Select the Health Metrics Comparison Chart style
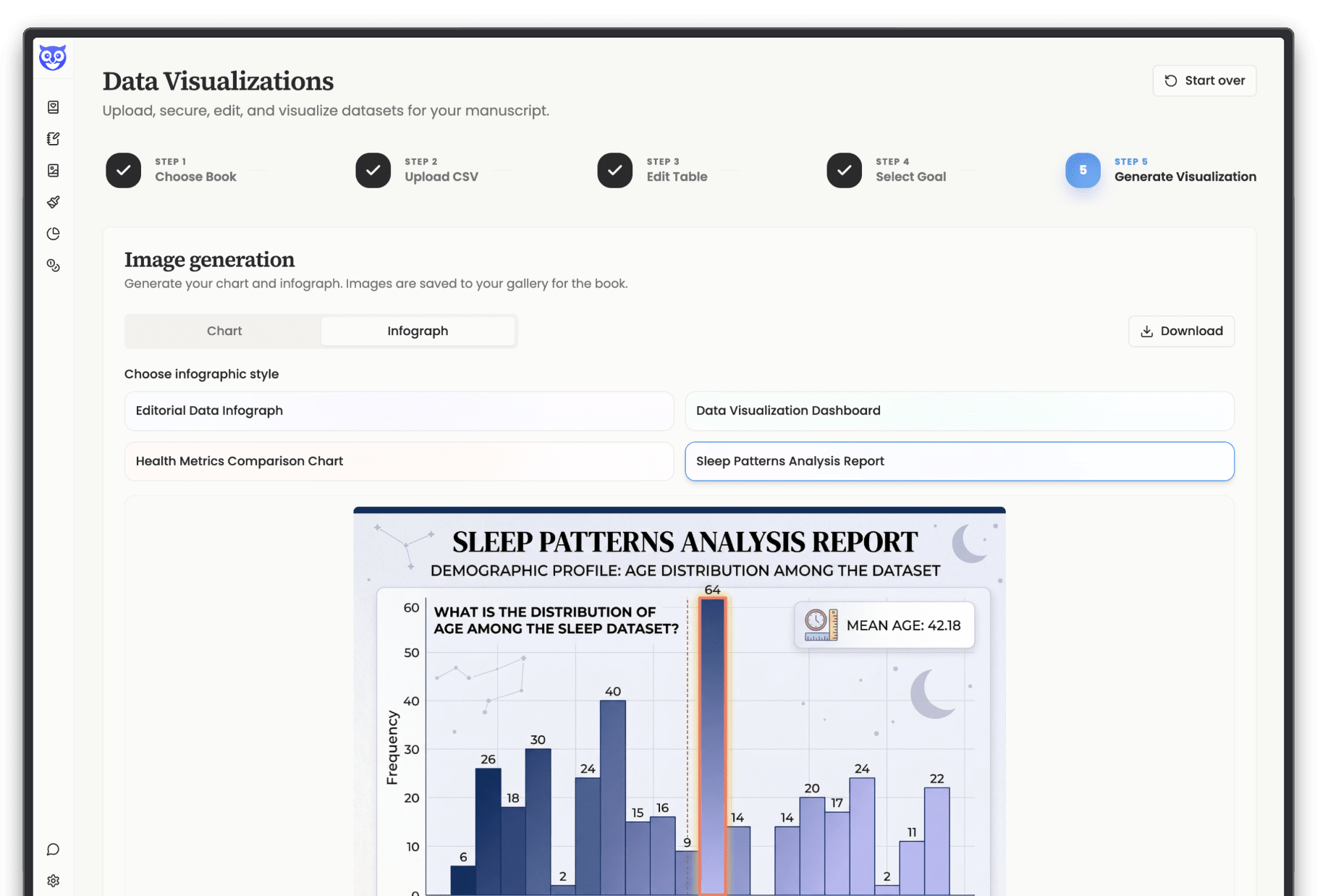 coord(399,461)
